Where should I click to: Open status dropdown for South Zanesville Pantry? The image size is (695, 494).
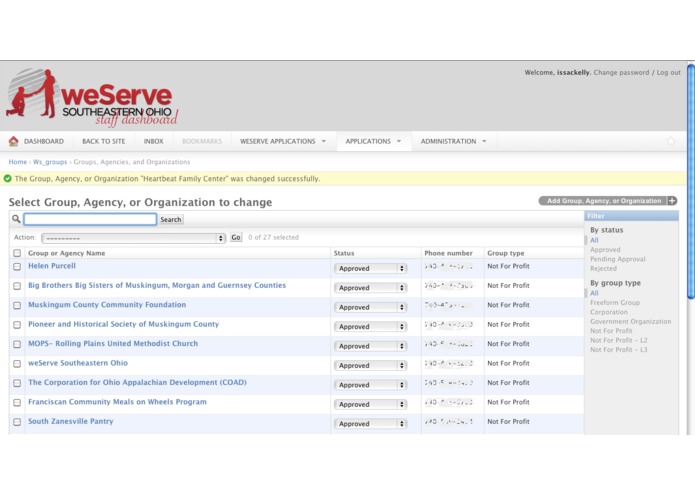(x=371, y=424)
